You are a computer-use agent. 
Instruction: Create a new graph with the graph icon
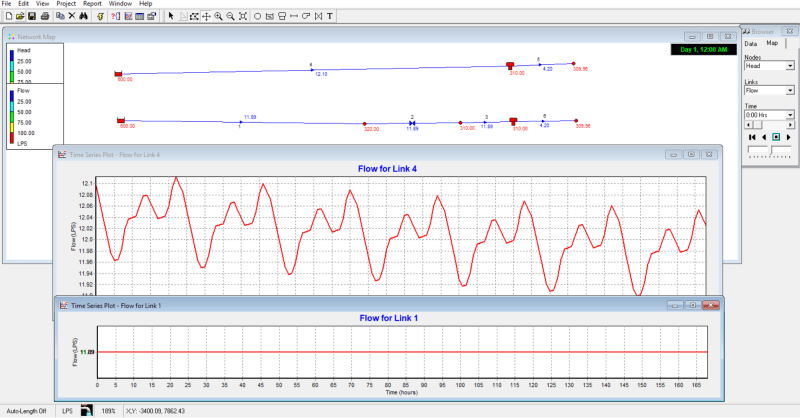click(128, 16)
